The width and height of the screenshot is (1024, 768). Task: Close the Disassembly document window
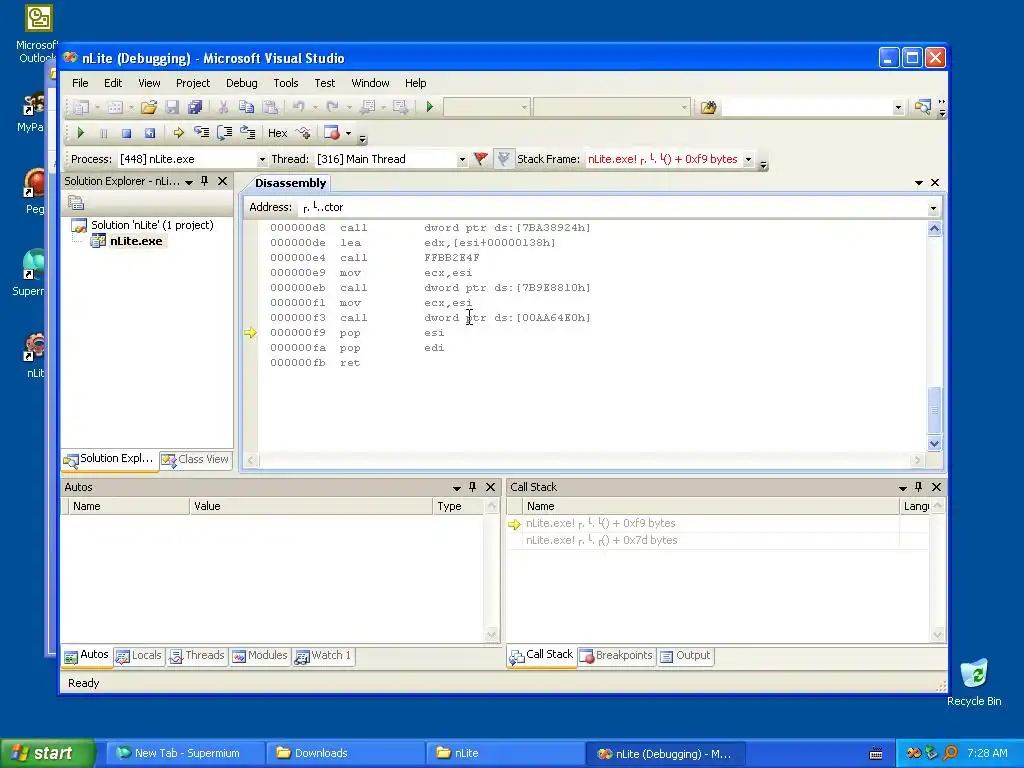[x=935, y=183]
